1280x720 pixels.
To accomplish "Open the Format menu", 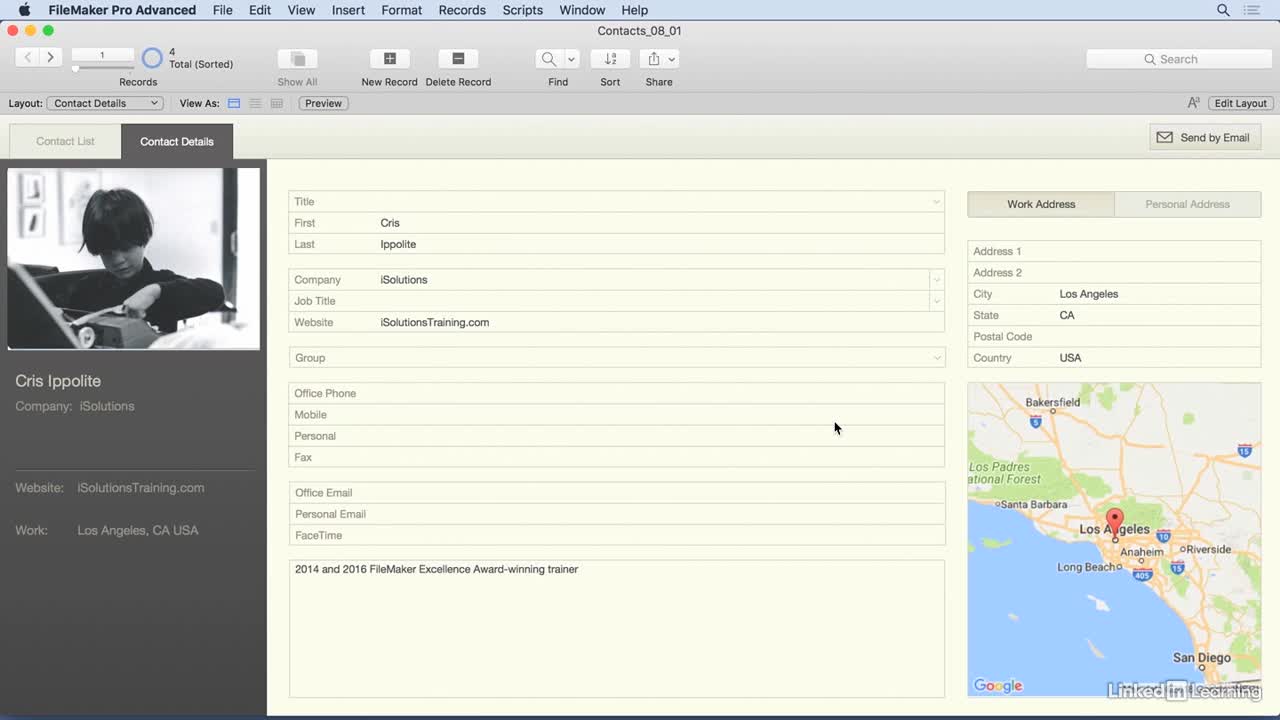I will coord(402,10).
